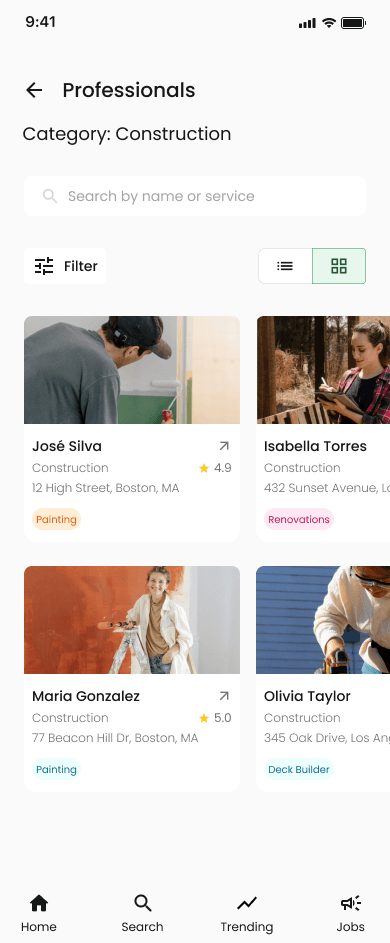Open the Trending tab
390x943 pixels.
pos(246,914)
